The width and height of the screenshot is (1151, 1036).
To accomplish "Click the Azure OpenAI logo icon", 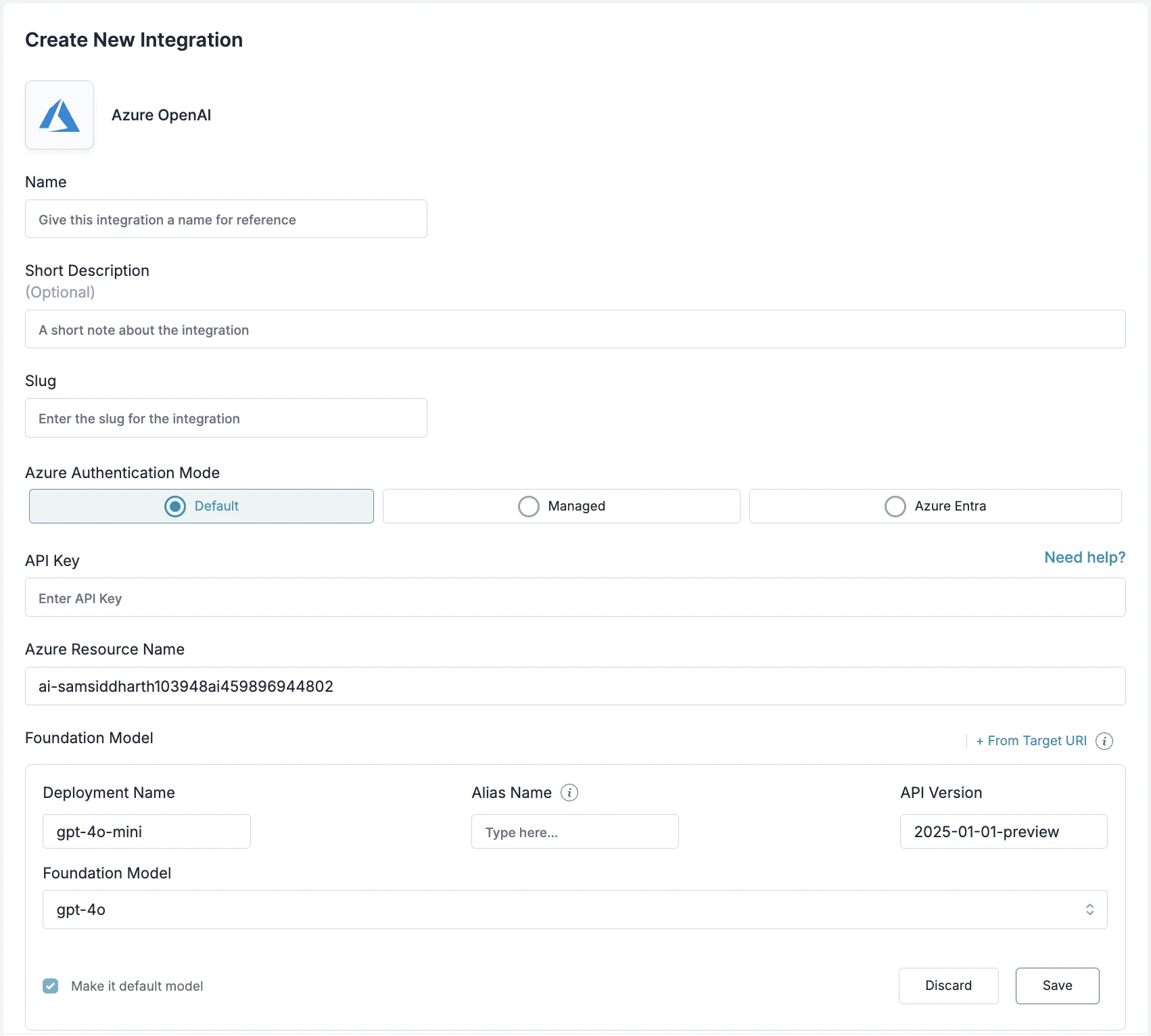I will [59, 114].
